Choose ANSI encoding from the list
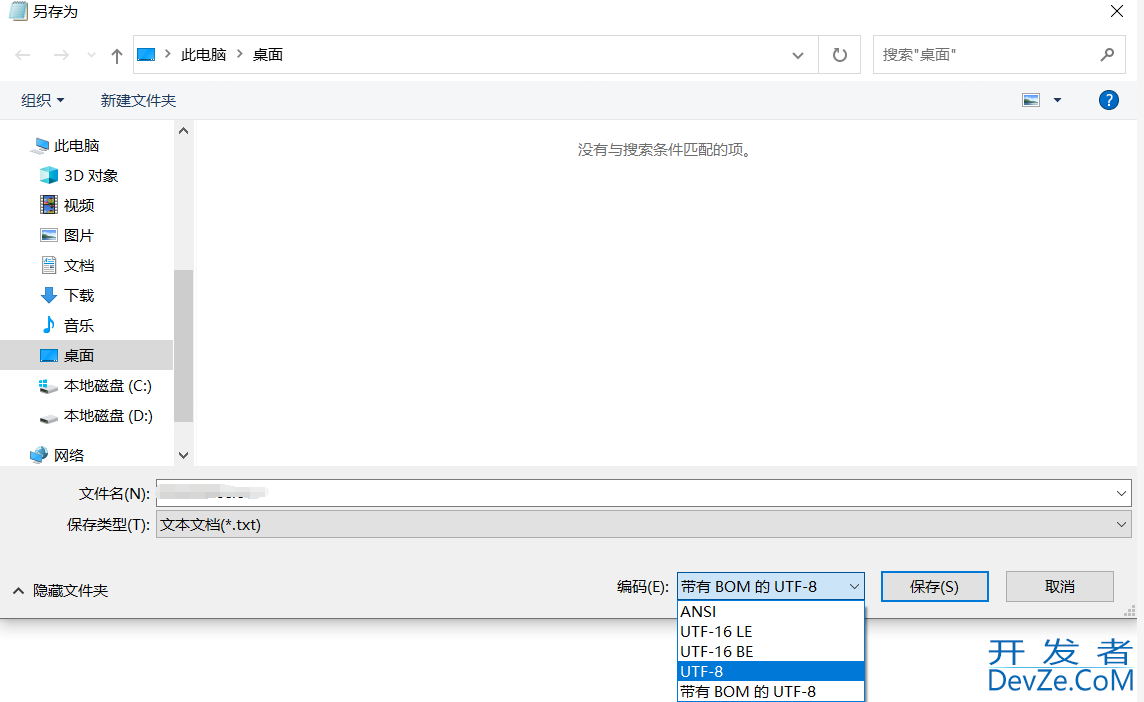Screen dimensions: 1144x702 pyautogui.click(x=770, y=612)
